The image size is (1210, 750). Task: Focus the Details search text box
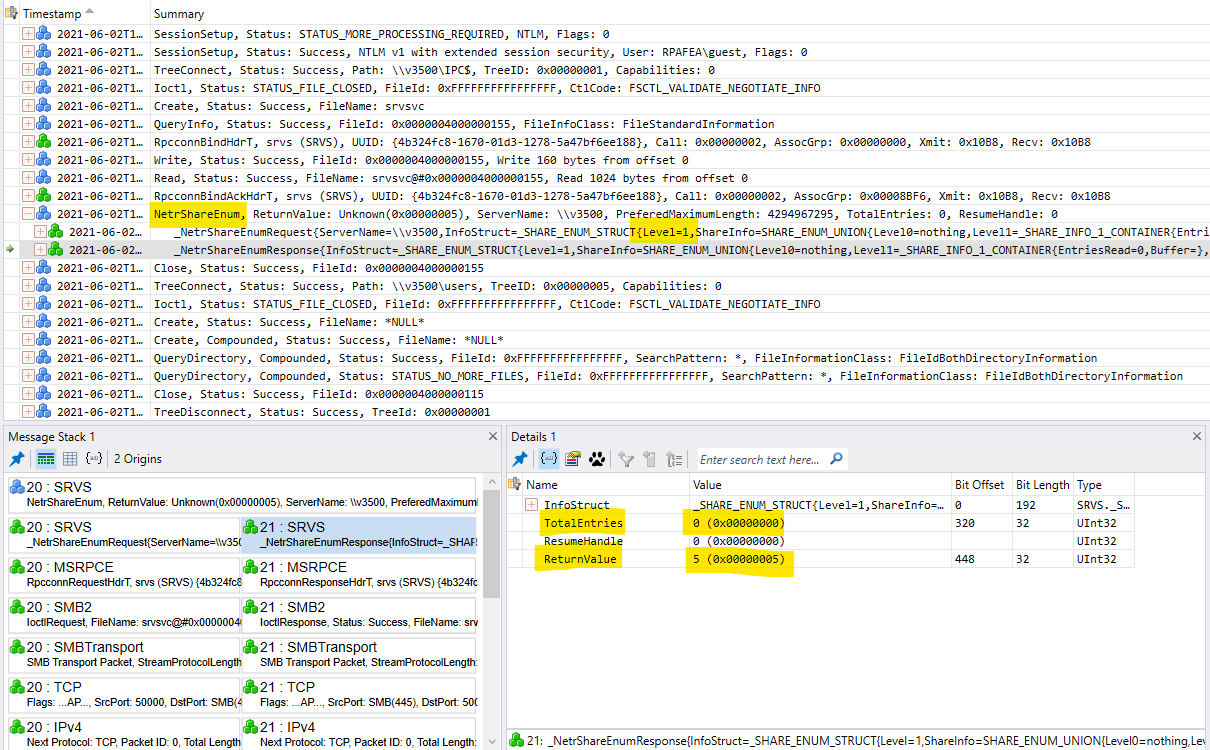(x=760, y=459)
